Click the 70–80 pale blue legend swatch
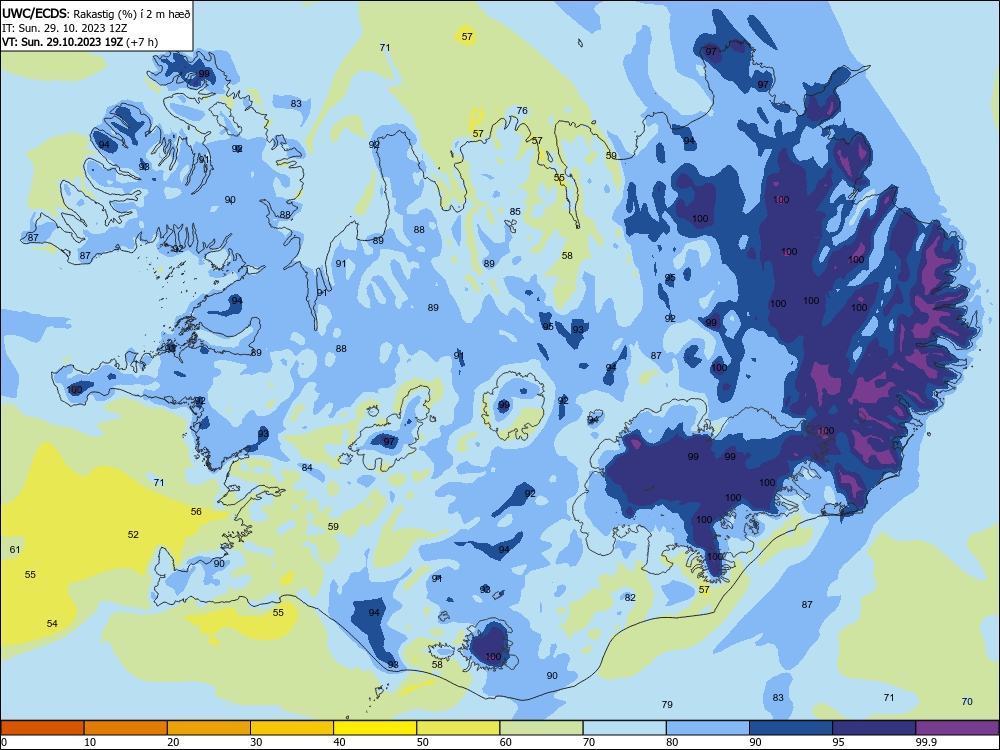Image resolution: width=1000 pixels, height=750 pixels. coord(624,728)
